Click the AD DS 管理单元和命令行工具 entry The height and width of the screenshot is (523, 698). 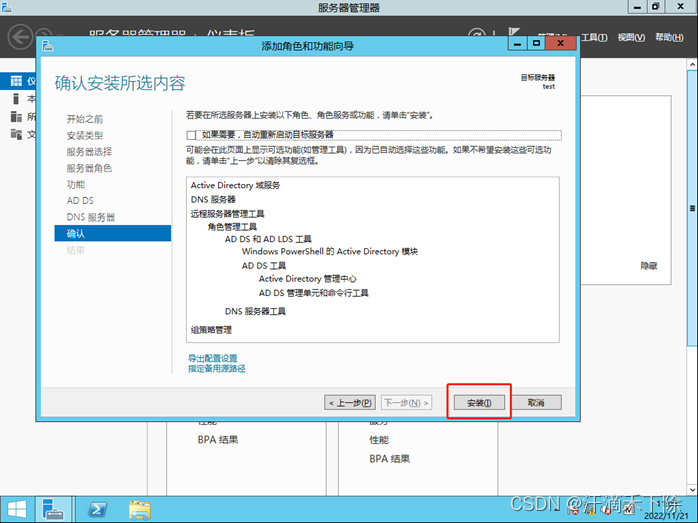(x=313, y=293)
